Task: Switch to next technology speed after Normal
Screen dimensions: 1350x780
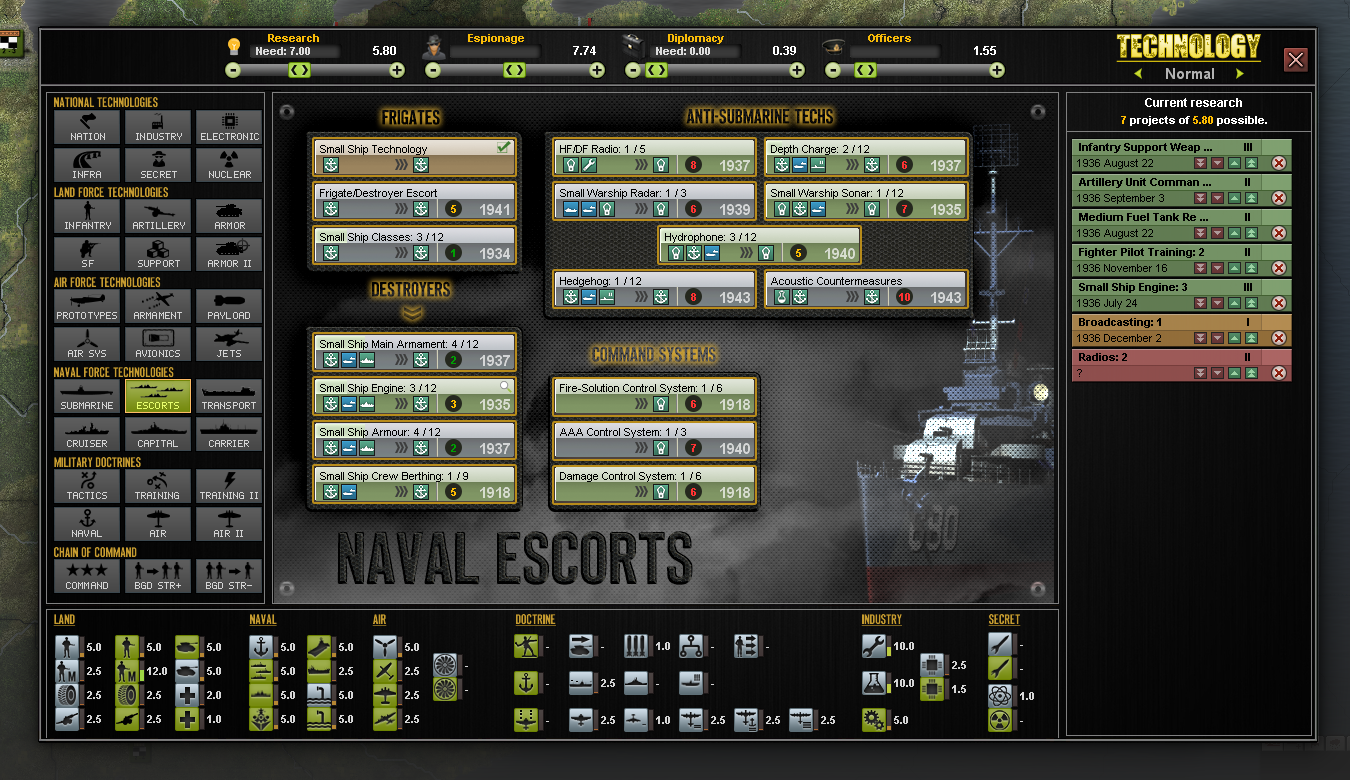Action: point(1240,74)
